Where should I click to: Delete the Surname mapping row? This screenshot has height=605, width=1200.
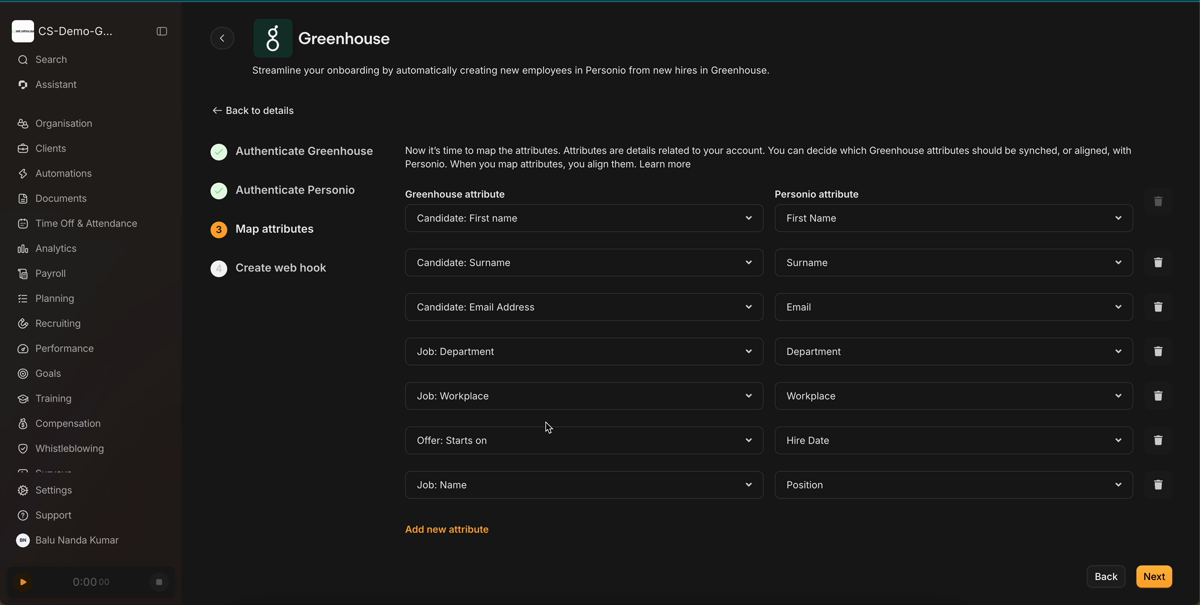click(x=1158, y=263)
